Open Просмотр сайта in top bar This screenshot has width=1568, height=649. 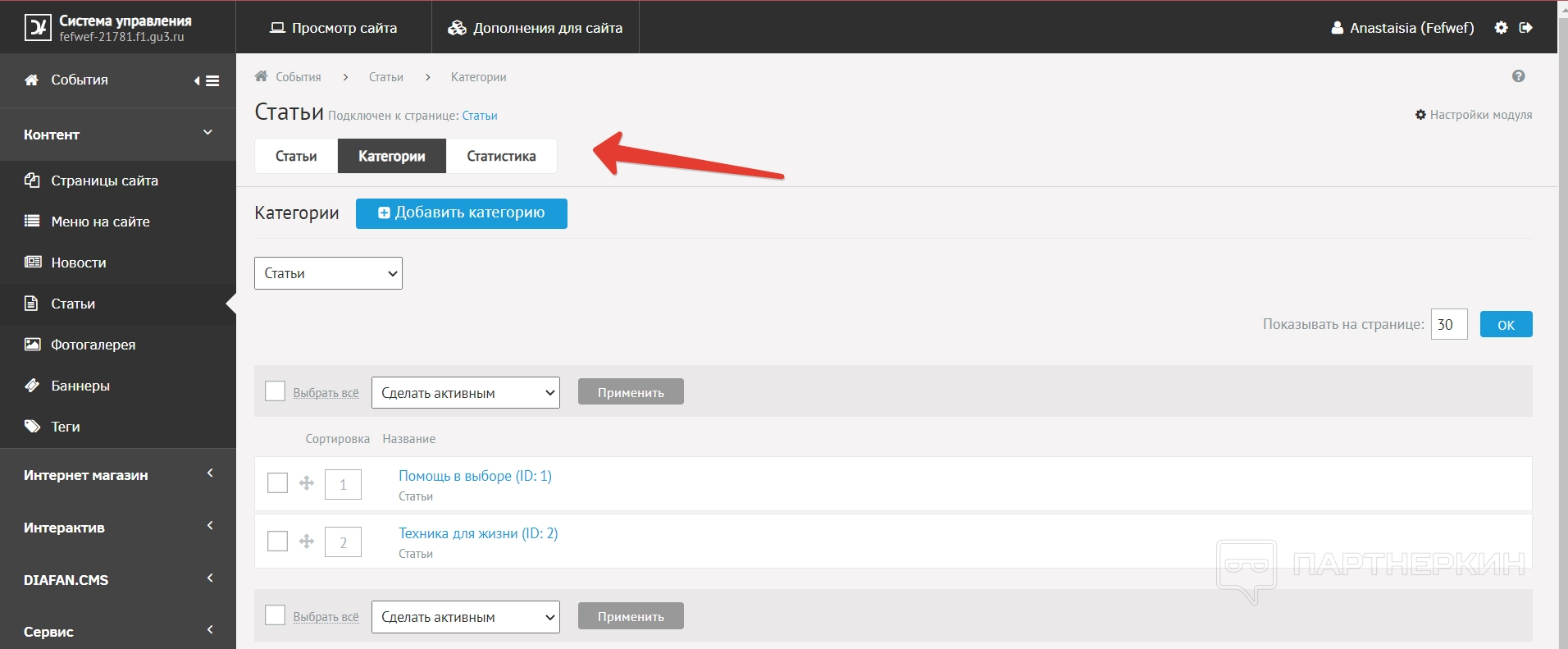[x=334, y=28]
